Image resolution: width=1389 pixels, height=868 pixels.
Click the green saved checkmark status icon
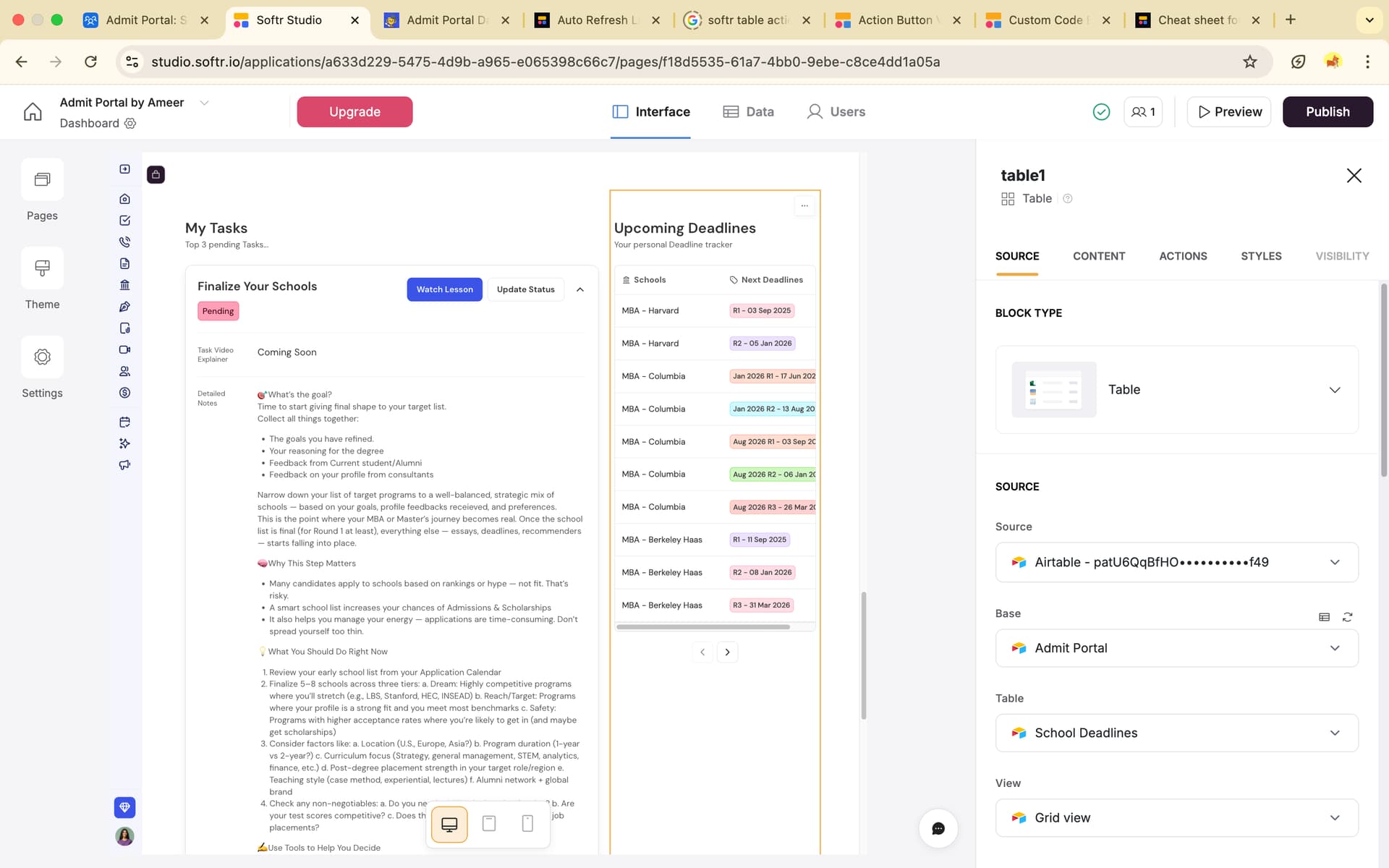click(x=1101, y=111)
